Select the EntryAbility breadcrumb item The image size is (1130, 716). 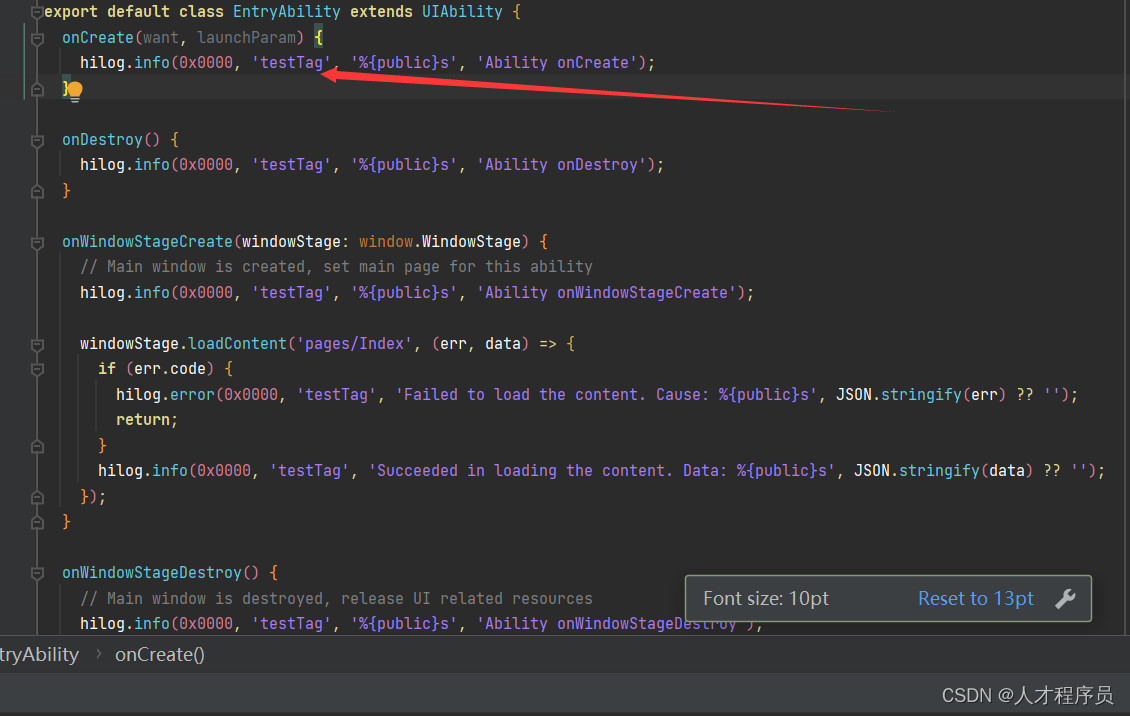pyautogui.click(x=40, y=655)
